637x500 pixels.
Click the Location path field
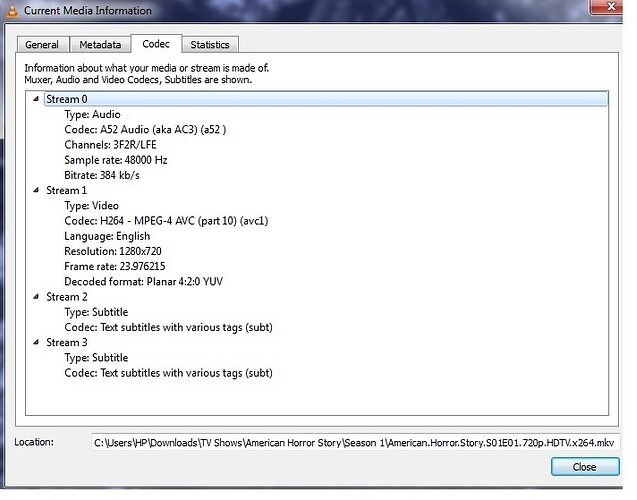[x=355, y=442]
